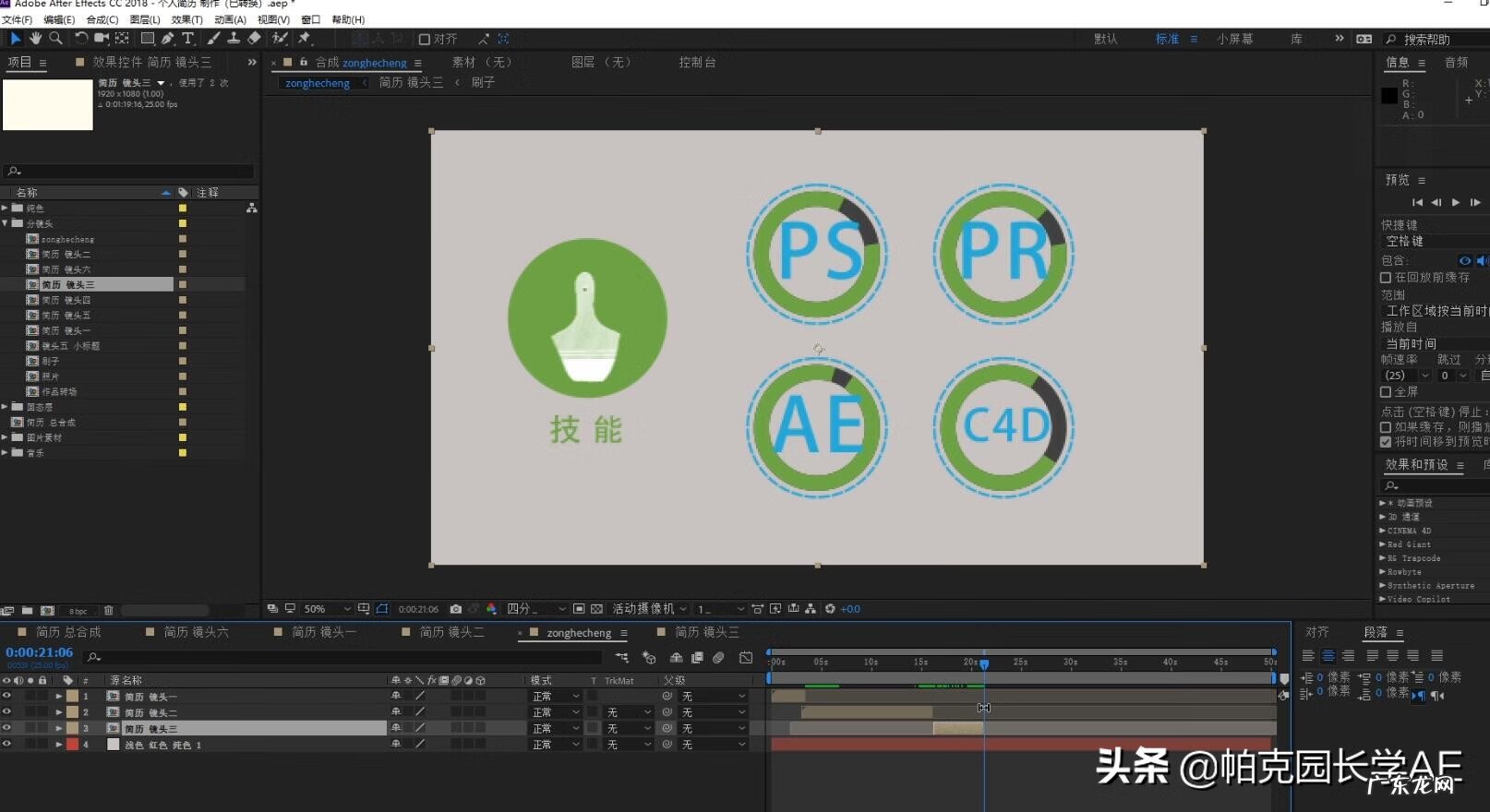Select the 小屏幕 workspace
The image size is (1490, 812).
[x=1234, y=39]
